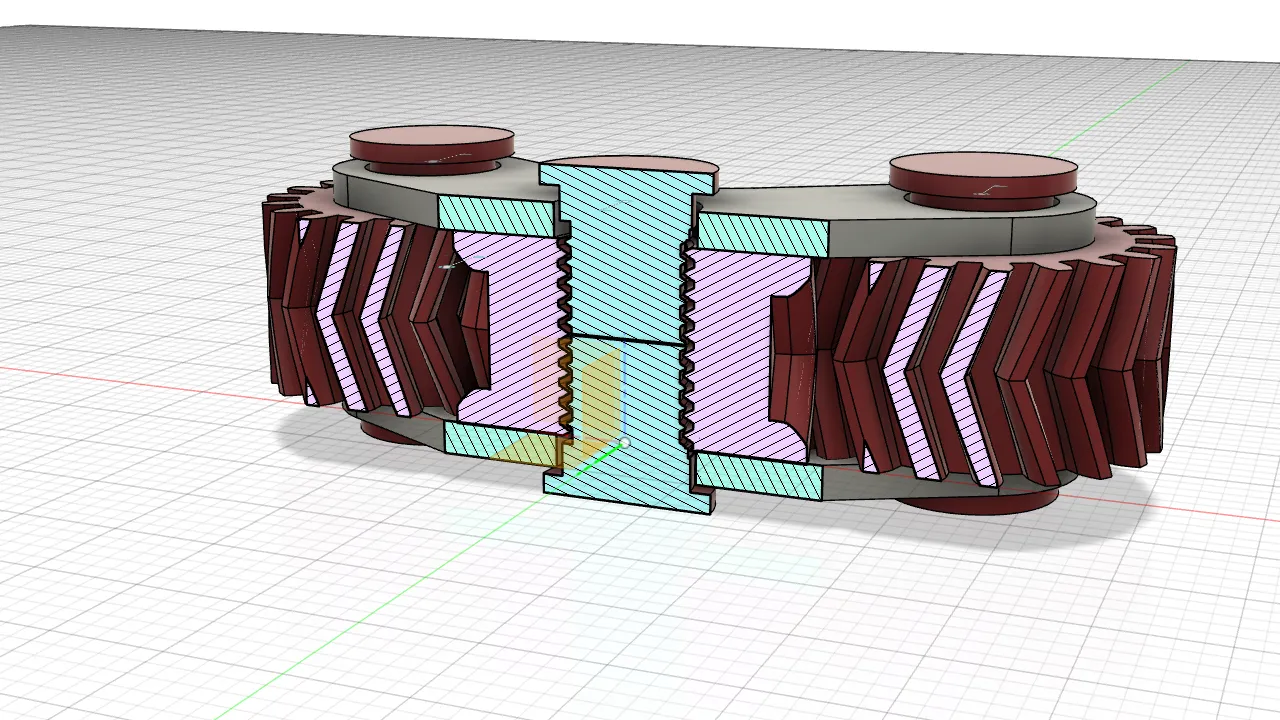Select the lower-right cyan hatched plate section
The width and height of the screenshot is (1280, 720).
click(x=760, y=475)
